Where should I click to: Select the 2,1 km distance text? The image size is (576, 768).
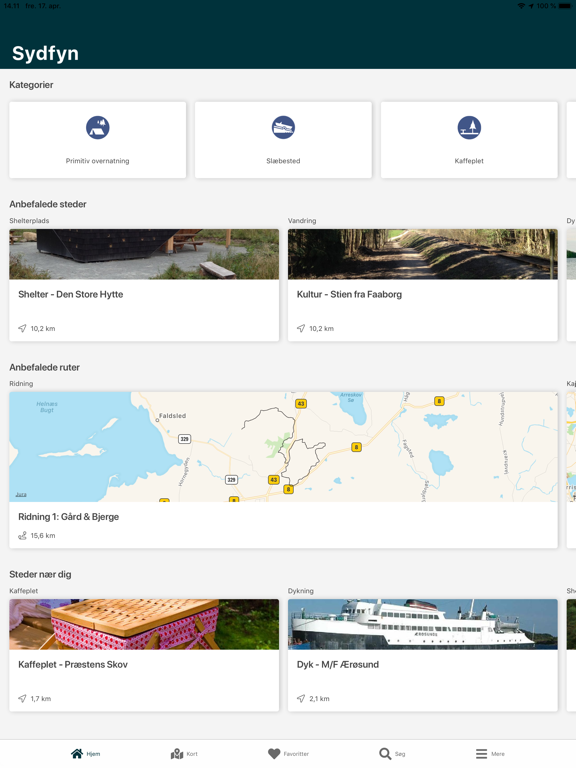click(x=319, y=699)
